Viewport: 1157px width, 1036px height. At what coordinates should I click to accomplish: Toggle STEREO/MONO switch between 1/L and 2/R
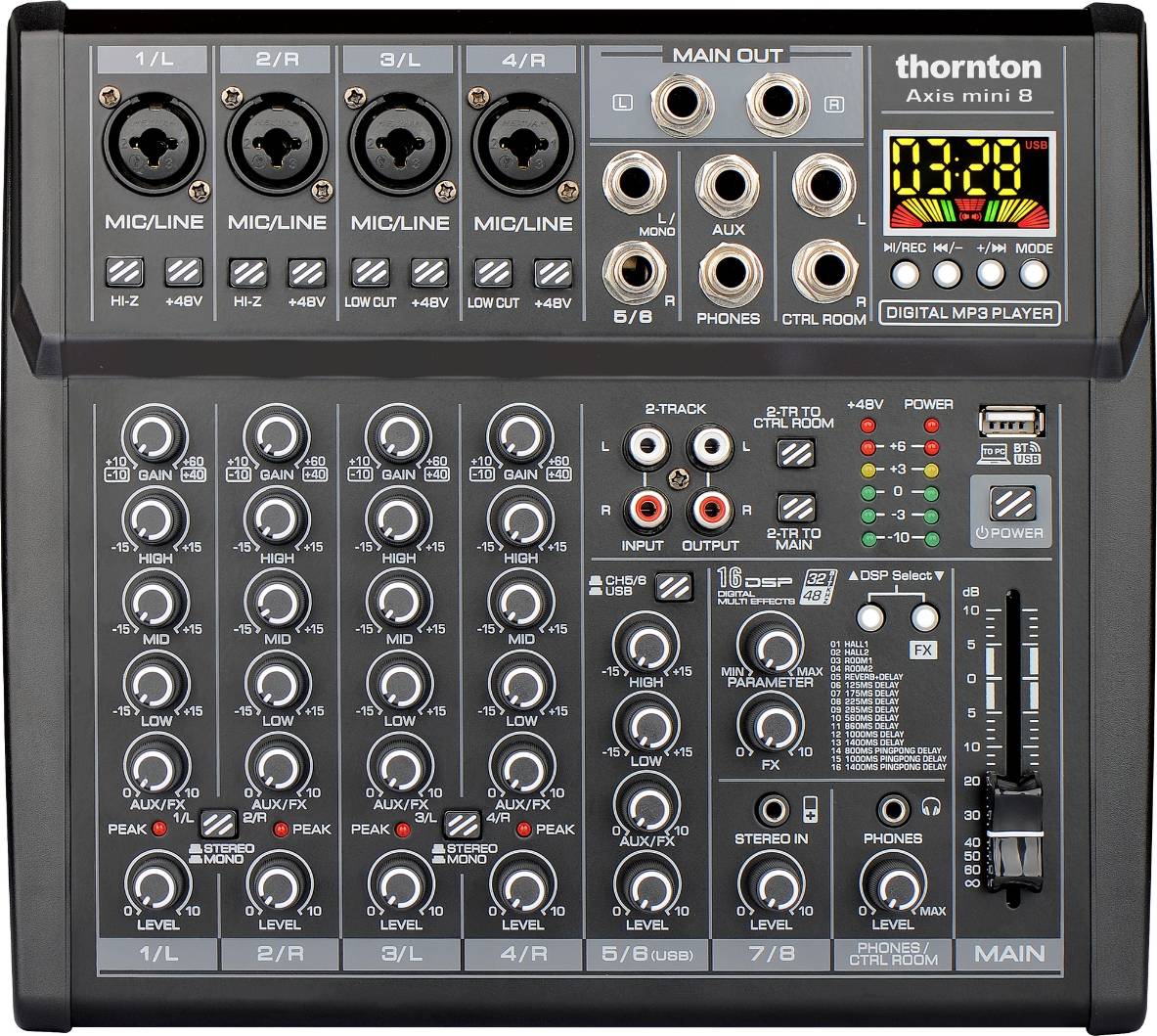pyautogui.click(x=218, y=823)
